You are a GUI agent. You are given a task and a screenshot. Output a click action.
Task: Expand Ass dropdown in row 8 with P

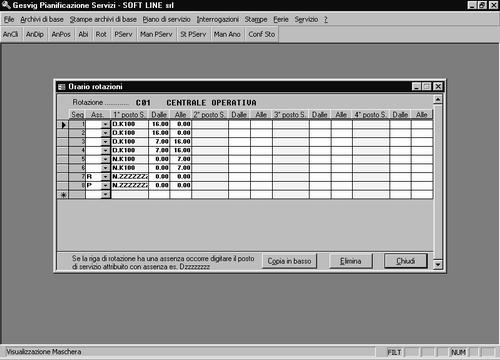(x=105, y=186)
